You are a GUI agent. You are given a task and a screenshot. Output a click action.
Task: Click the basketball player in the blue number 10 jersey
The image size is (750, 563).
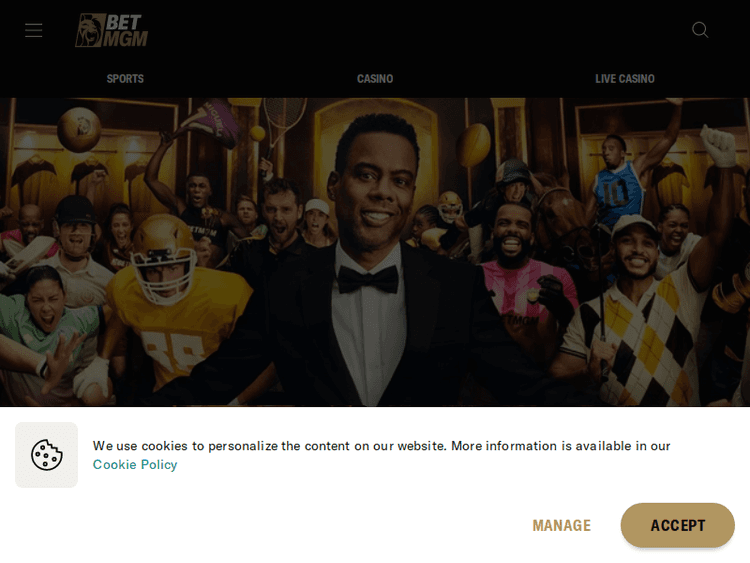tap(619, 182)
